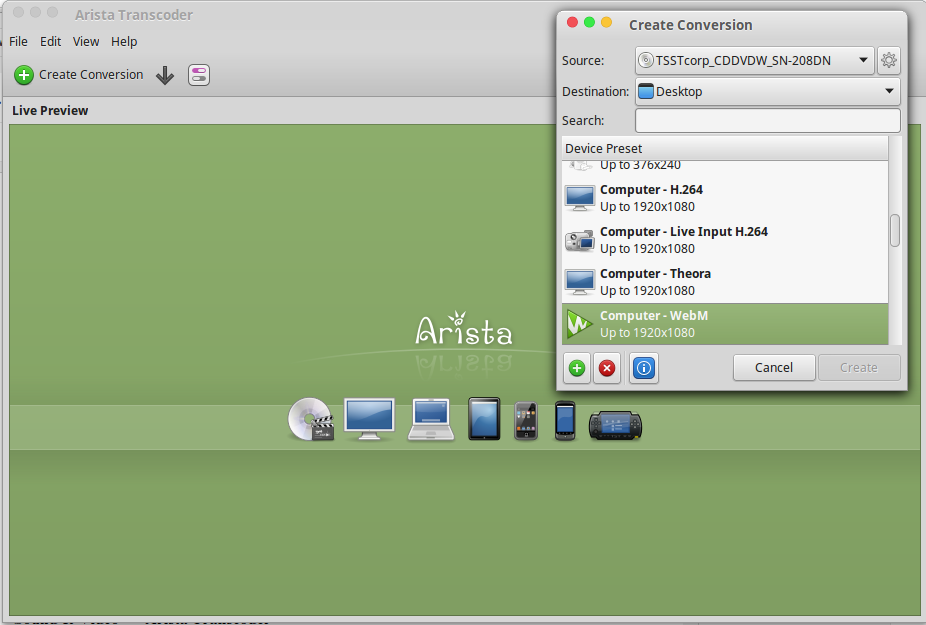Open the Destination dropdown set to Desktop
The height and width of the screenshot is (625, 926).
tap(767, 90)
